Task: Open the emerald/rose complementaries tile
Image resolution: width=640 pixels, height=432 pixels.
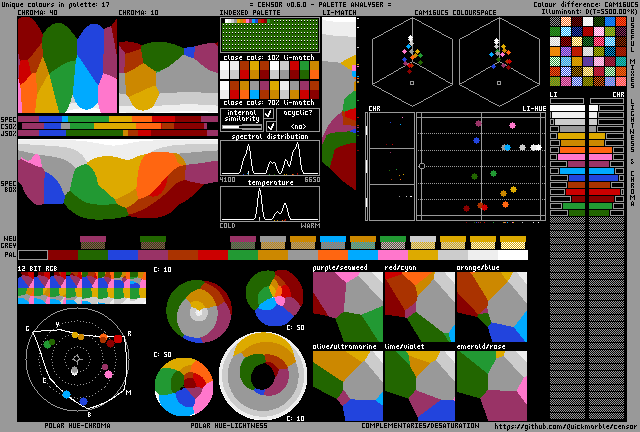Action: [x=492, y=386]
